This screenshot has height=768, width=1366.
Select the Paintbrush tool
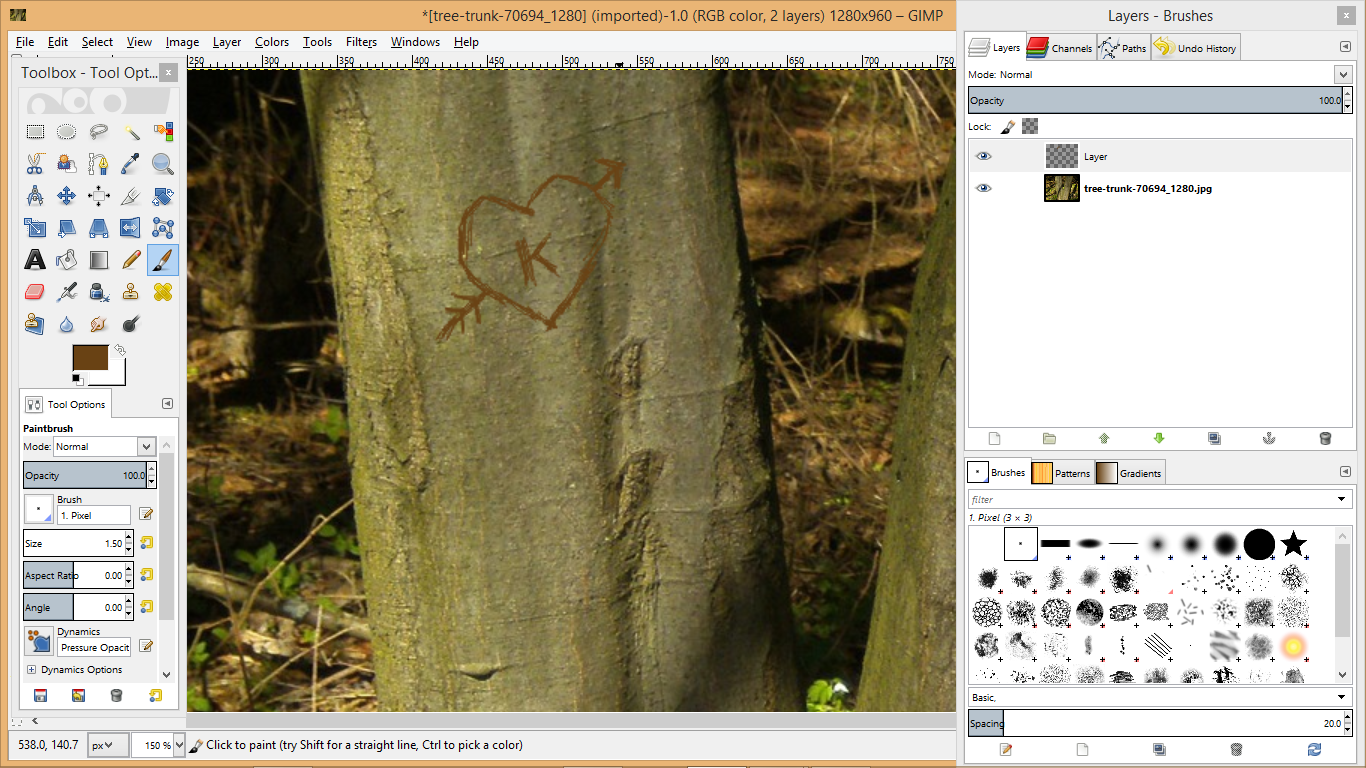(x=163, y=260)
